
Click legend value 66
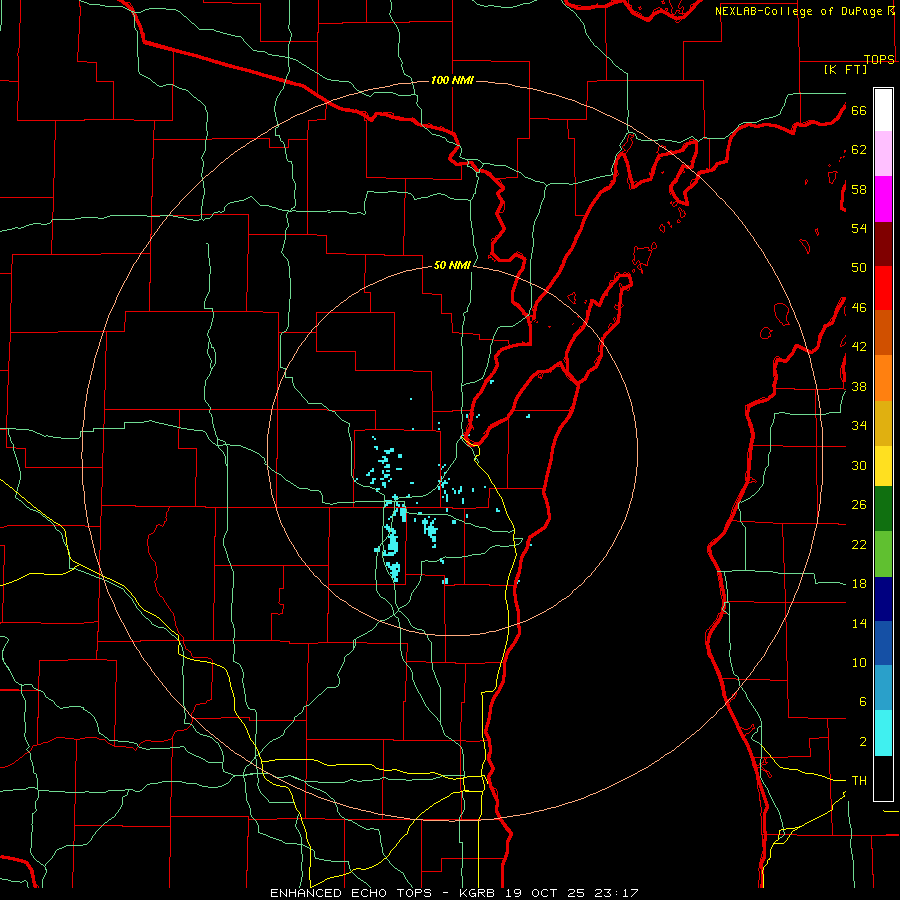[x=859, y=111]
